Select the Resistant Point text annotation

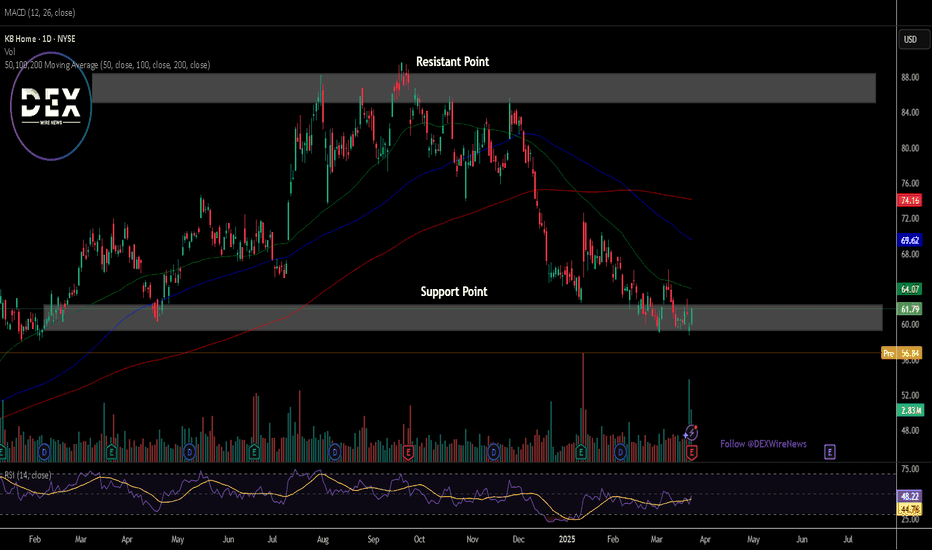tap(452, 62)
